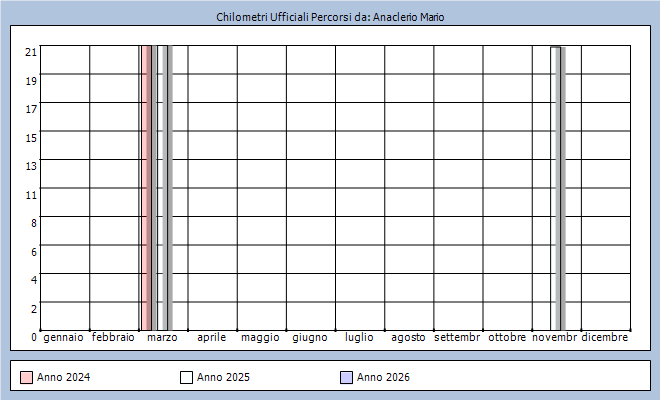Viewport: 660px width, 400px height.
Task: Click the aprile month axis label
Action: coord(211,338)
